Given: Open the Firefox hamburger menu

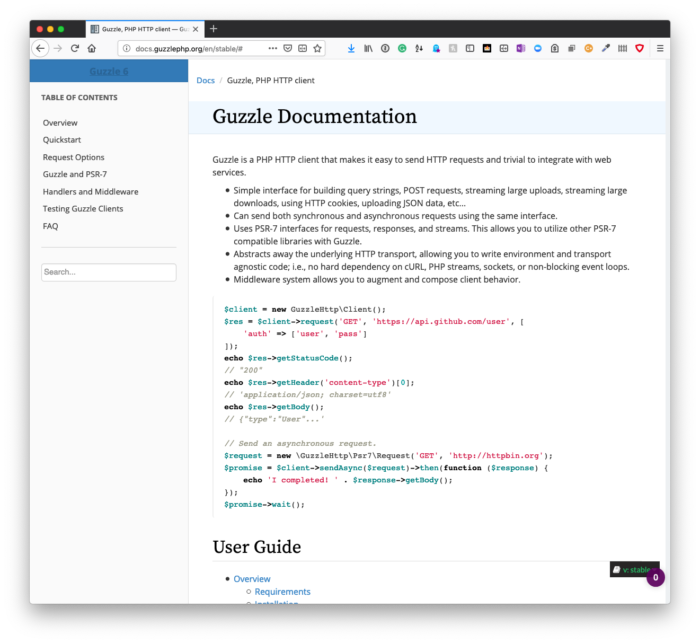Looking at the screenshot, I should [x=660, y=48].
